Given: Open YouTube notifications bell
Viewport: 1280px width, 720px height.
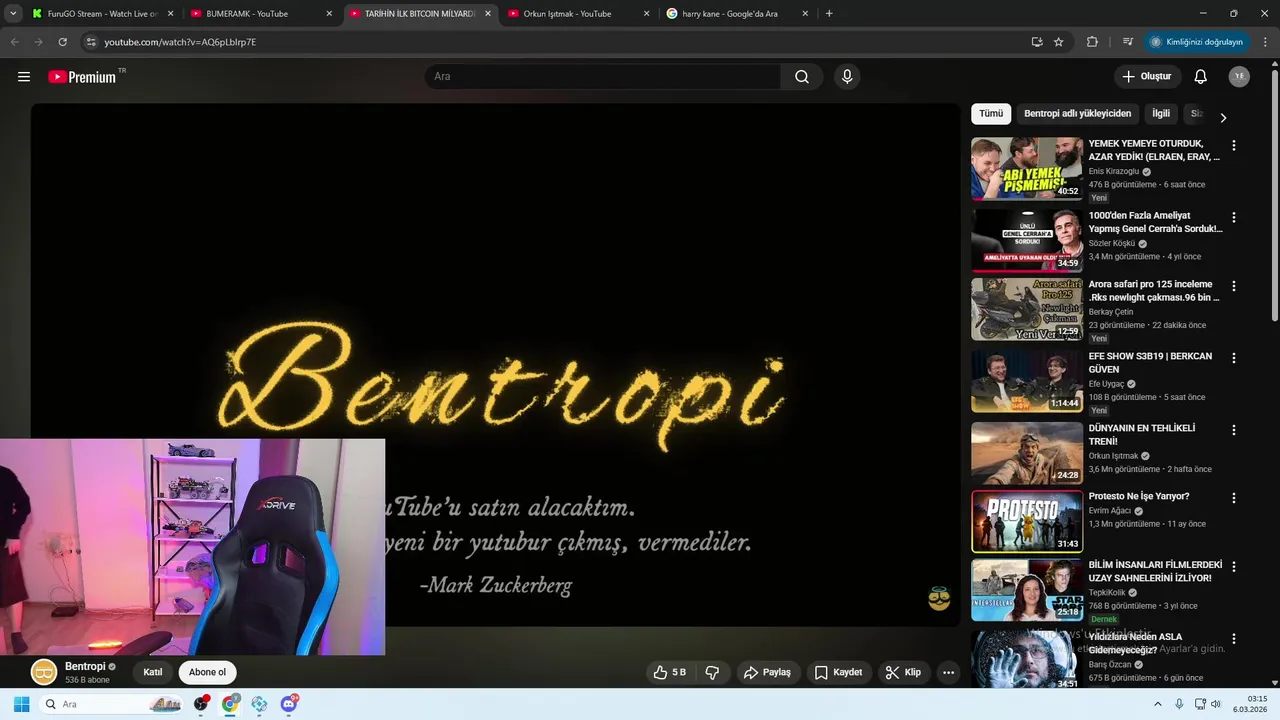Looking at the screenshot, I should point(1201,77).
